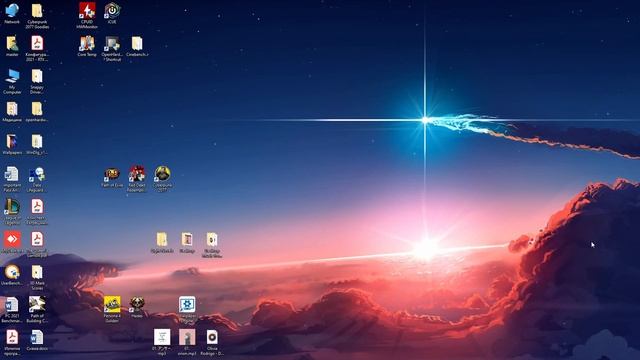Open the 3D Mark Scores folder
This screenshot has width=640, height=360.
tap(37, 277)
